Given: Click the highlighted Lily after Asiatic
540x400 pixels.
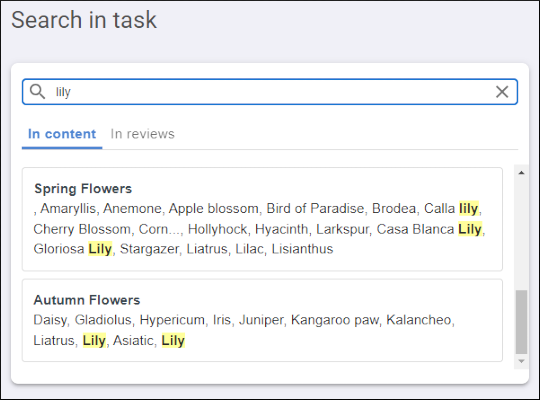Looking at the screenshot, I should coord(173,340).
